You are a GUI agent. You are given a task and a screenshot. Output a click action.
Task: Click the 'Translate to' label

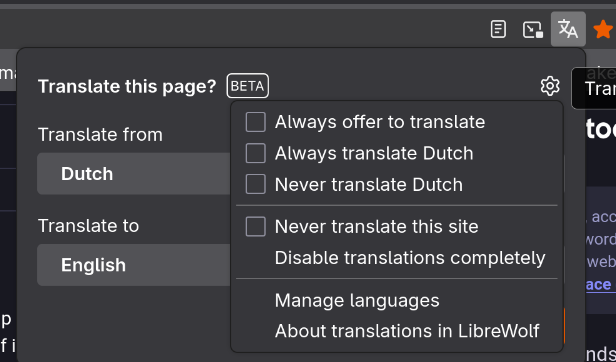pos(88,226)
